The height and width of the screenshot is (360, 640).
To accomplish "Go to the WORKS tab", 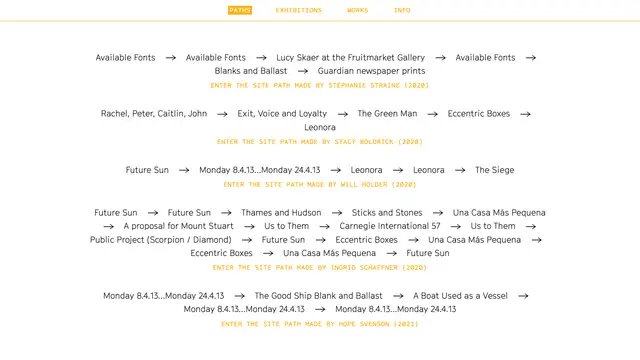I will point(358,10).
